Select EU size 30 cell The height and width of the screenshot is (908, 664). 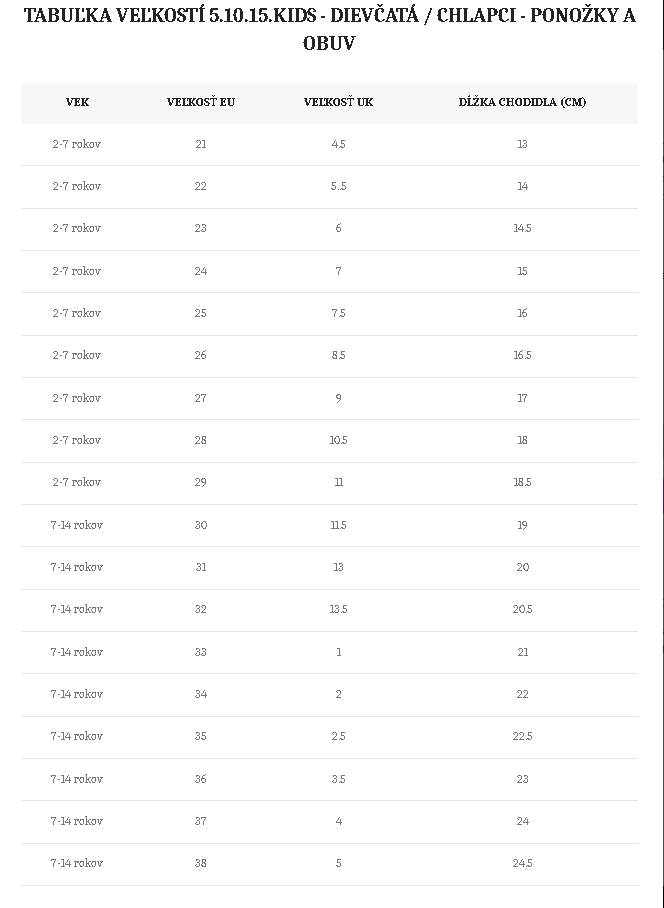[200, 525]
